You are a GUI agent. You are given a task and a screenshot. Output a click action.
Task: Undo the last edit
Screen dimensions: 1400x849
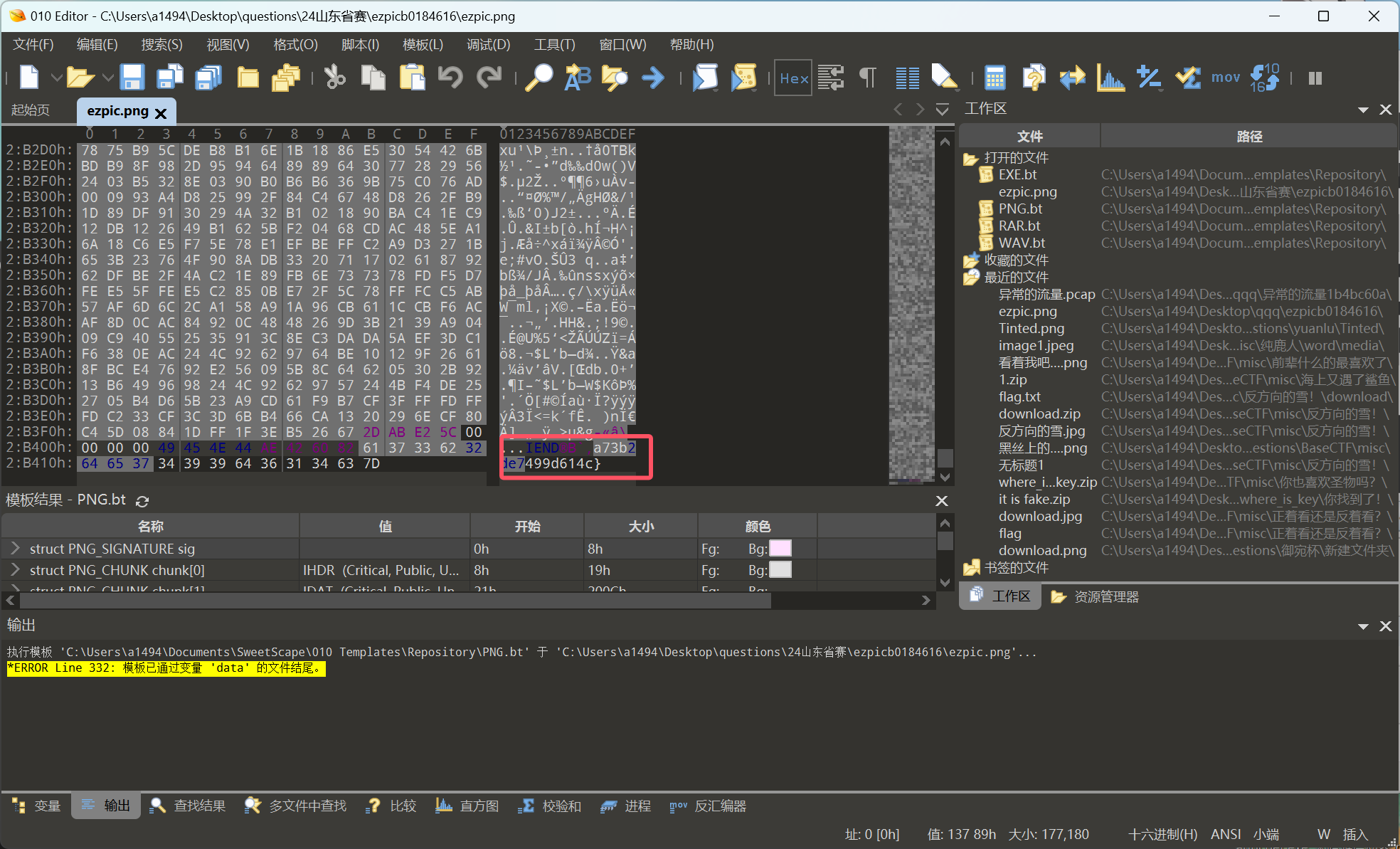450,78
